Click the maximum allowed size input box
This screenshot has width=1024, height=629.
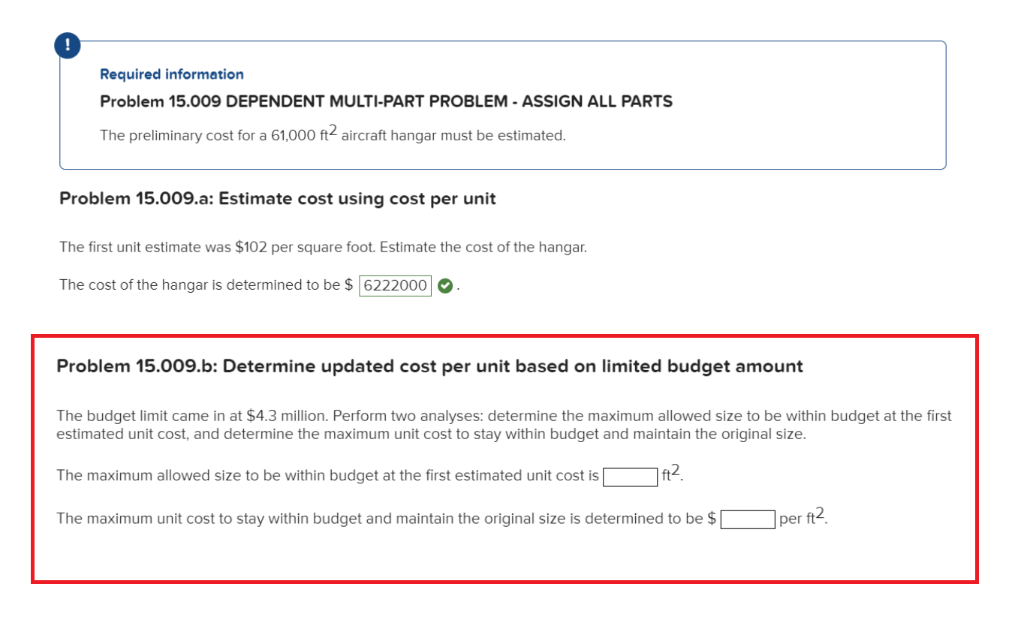629,475
